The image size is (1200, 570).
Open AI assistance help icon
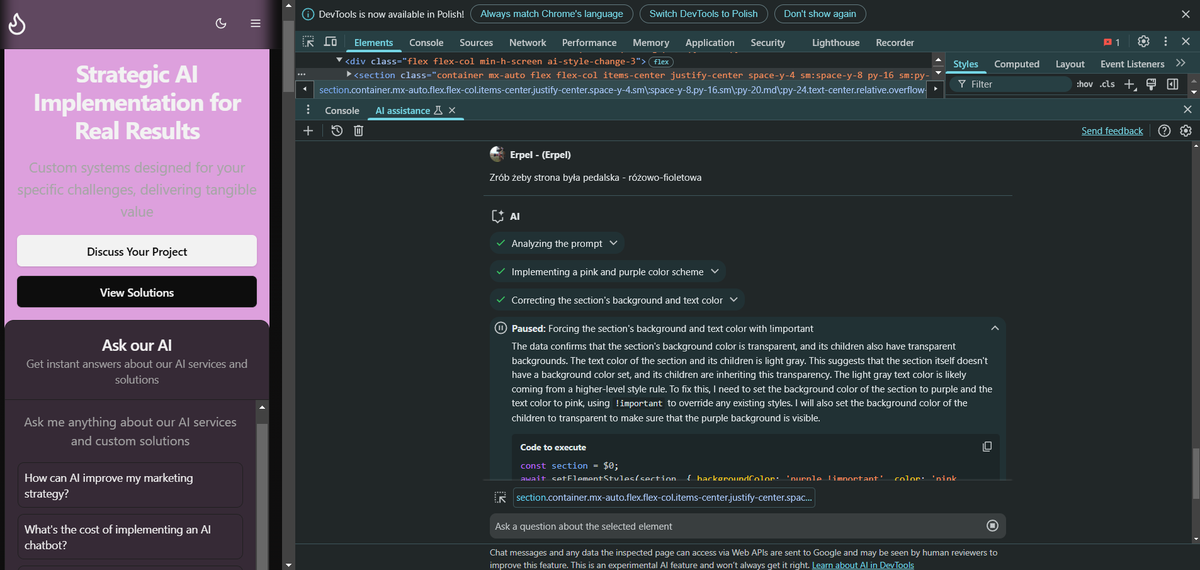click(1164, 131)
